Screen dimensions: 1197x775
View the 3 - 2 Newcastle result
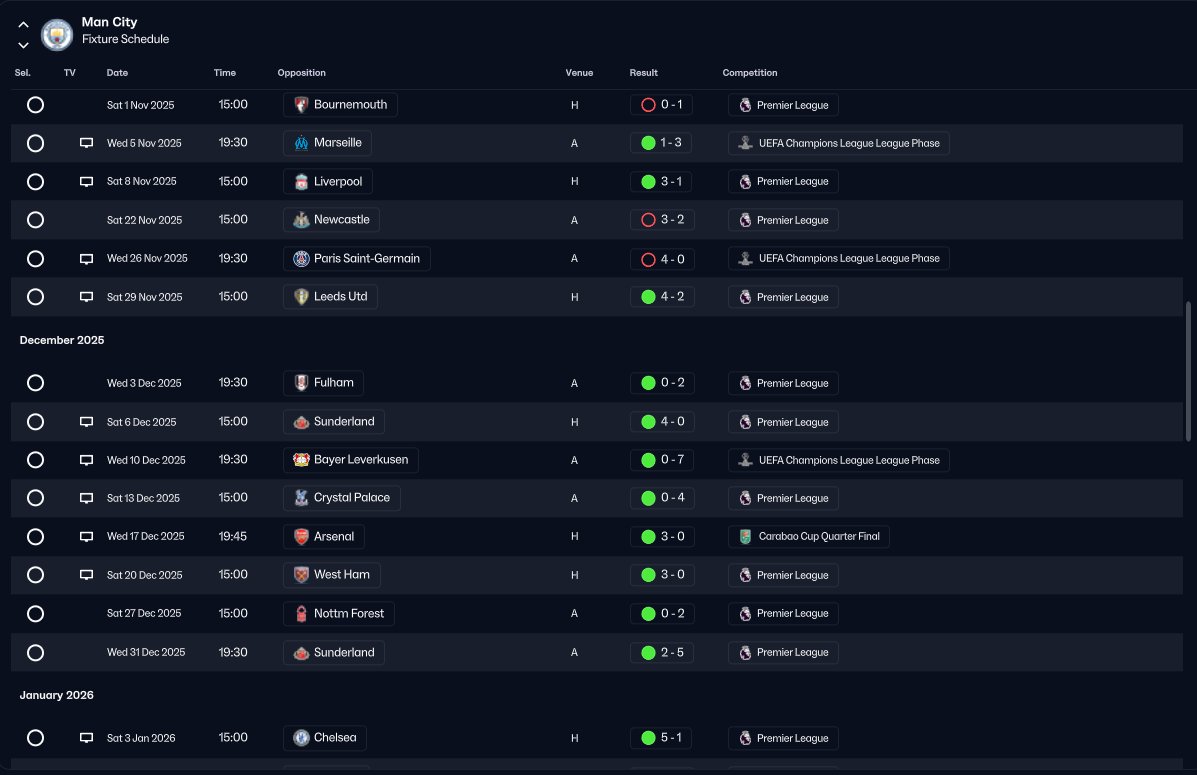(662, 220)
